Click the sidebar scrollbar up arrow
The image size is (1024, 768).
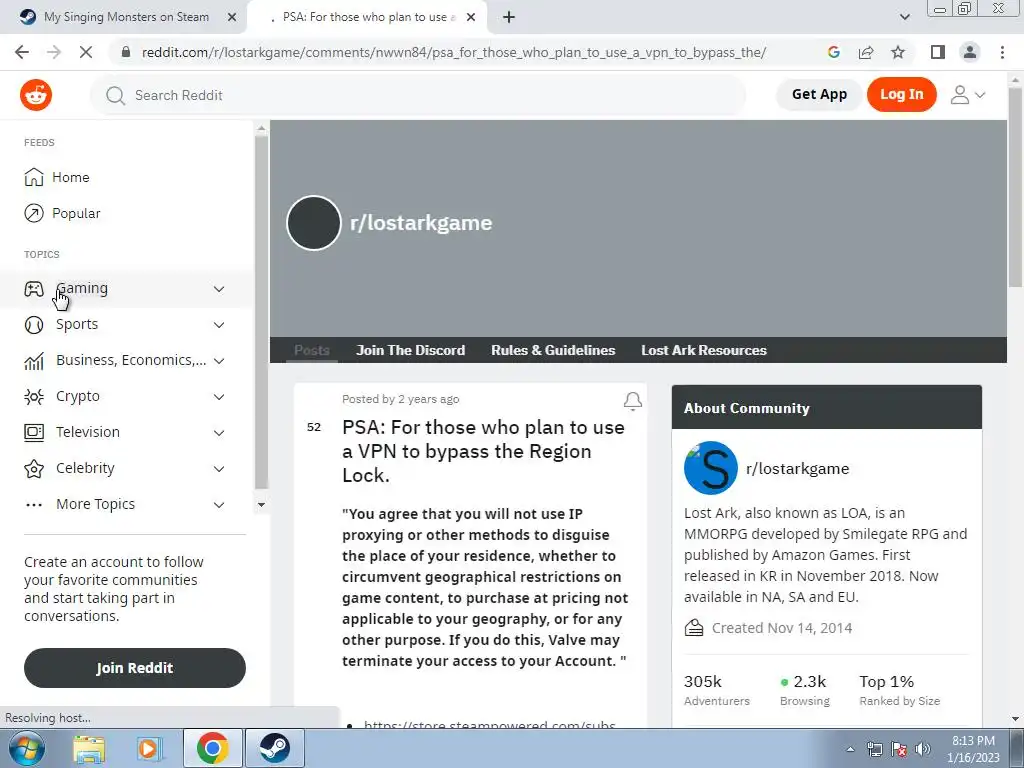point(261,129)
